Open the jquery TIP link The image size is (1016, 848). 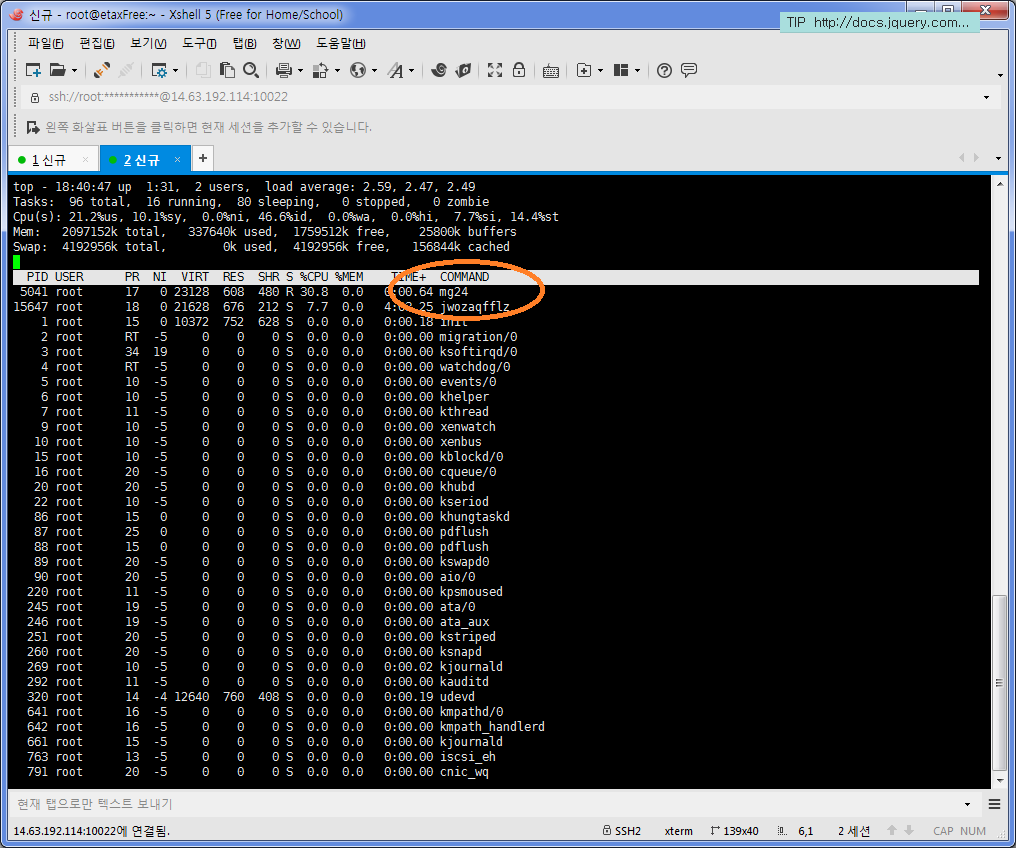click(x=880, y=23)
